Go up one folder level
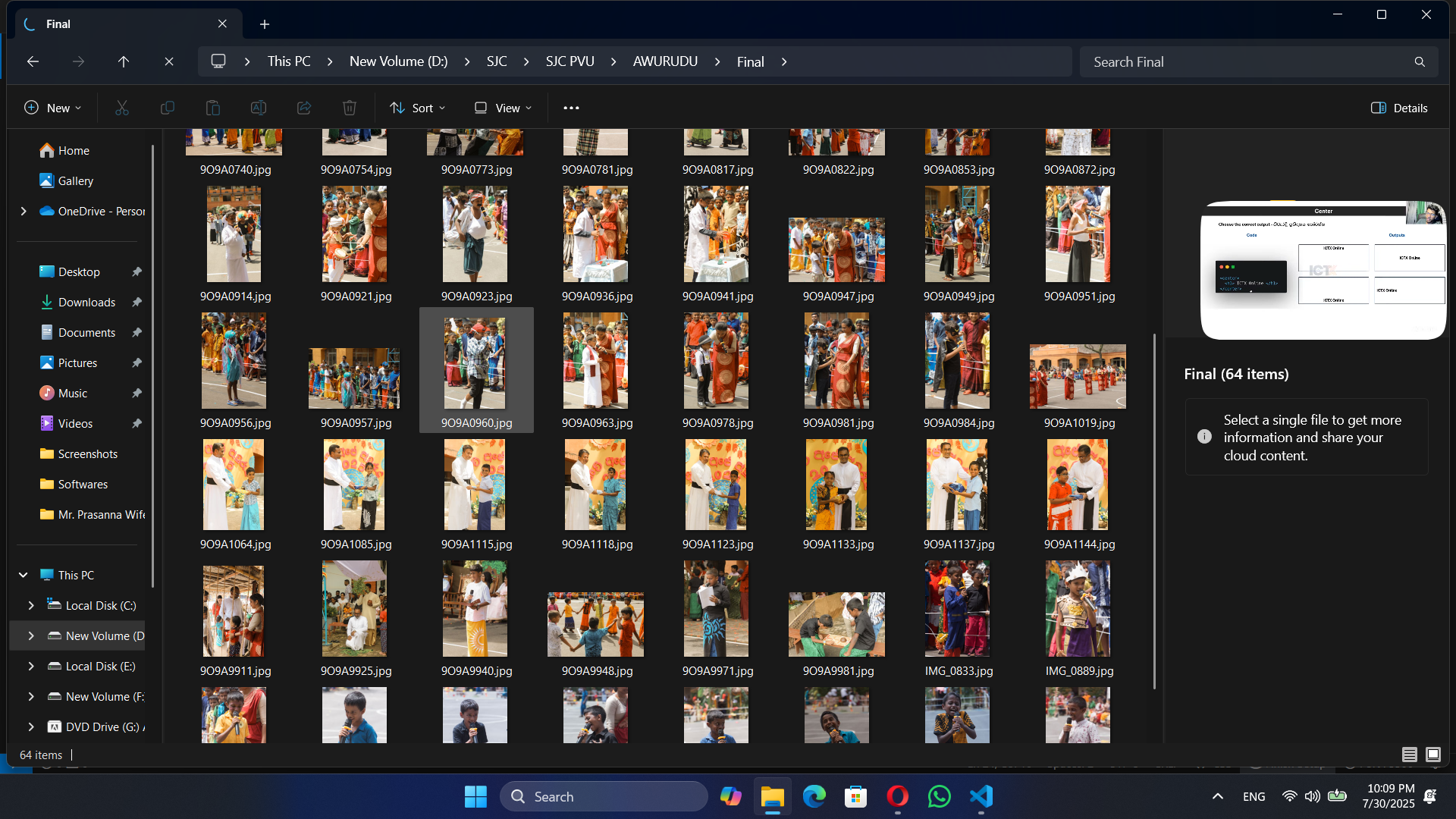Image resolution: width=1456 pixels, height=819 pixels. [x=124, y=61]
